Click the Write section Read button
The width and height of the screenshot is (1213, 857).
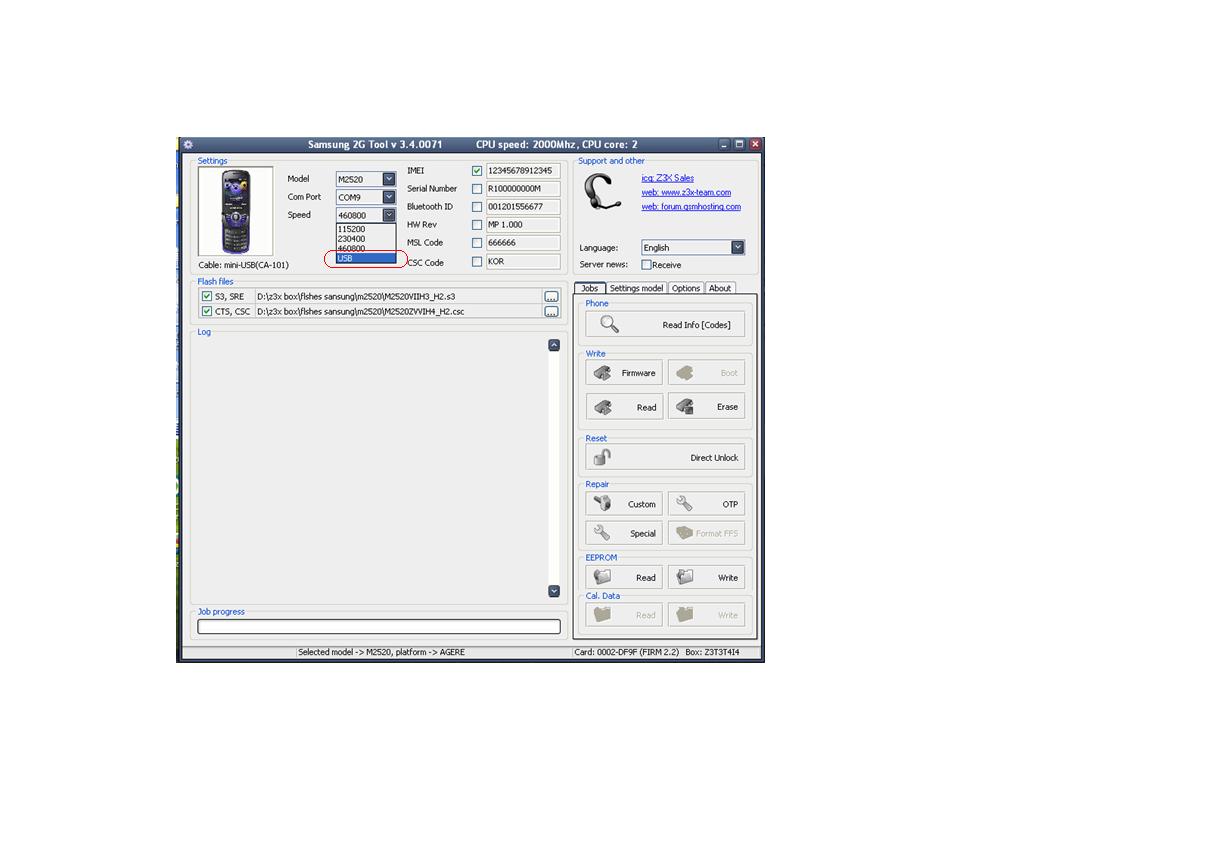(624, 407)
